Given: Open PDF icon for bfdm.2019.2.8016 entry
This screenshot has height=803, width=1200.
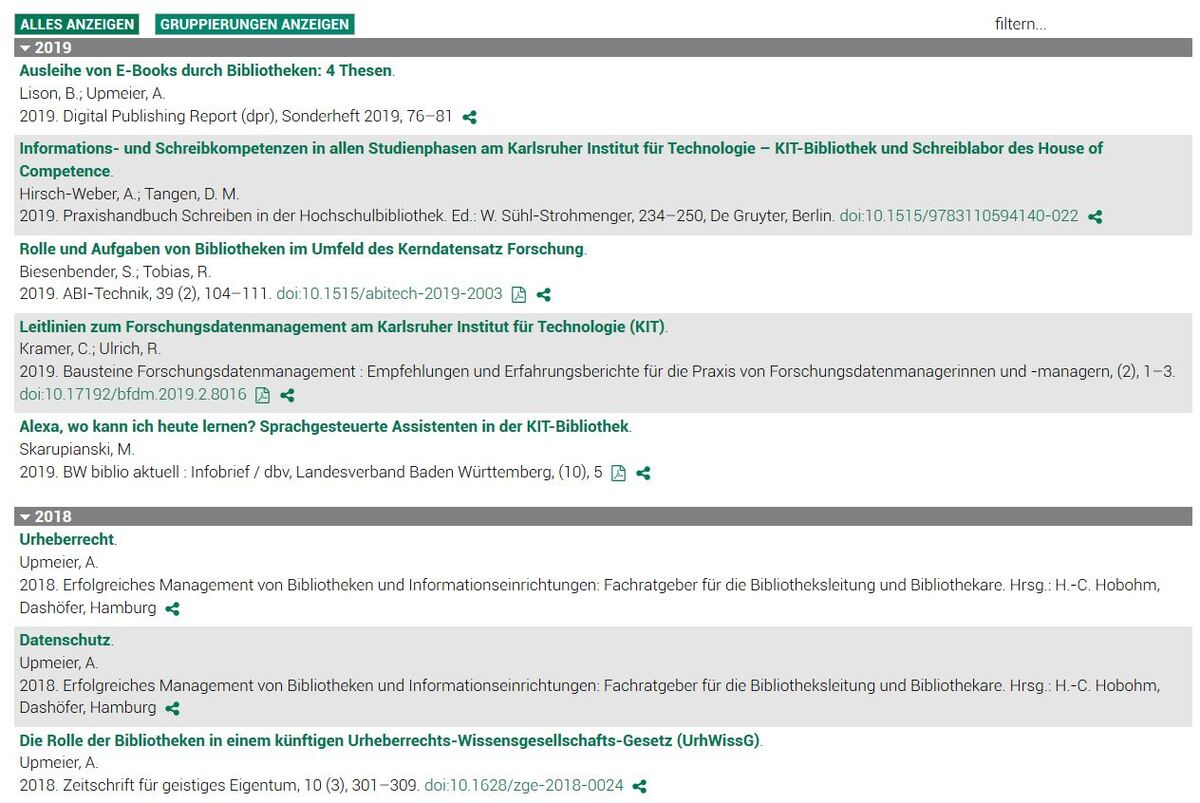Looking at the screenshot, I should pos(262,395).
